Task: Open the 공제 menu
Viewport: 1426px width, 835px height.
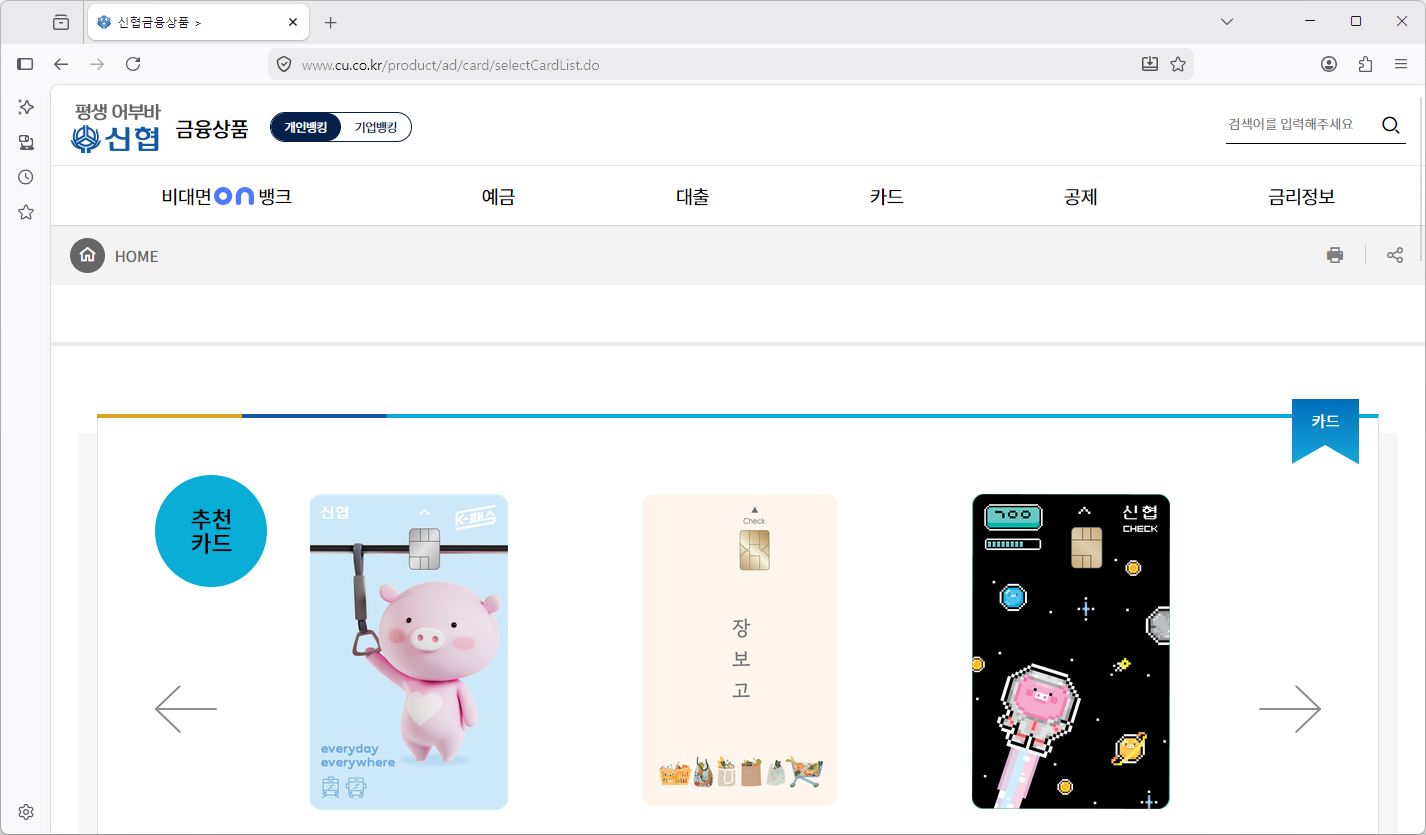Action: coord(1081,197)
